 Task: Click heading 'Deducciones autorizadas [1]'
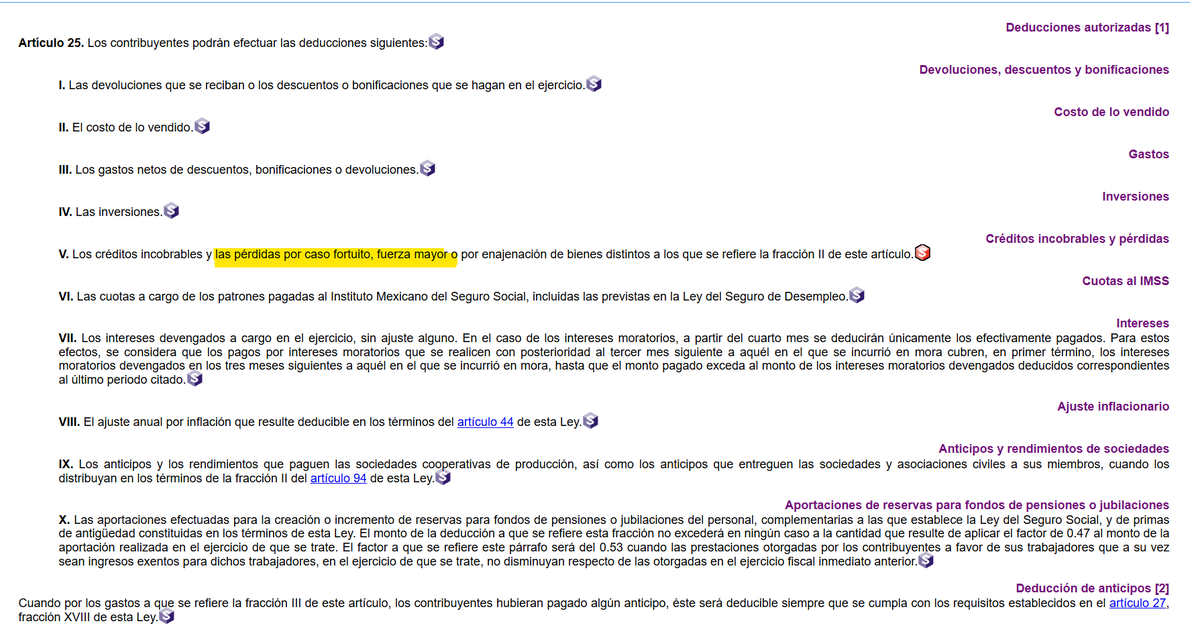point(1087,28)
